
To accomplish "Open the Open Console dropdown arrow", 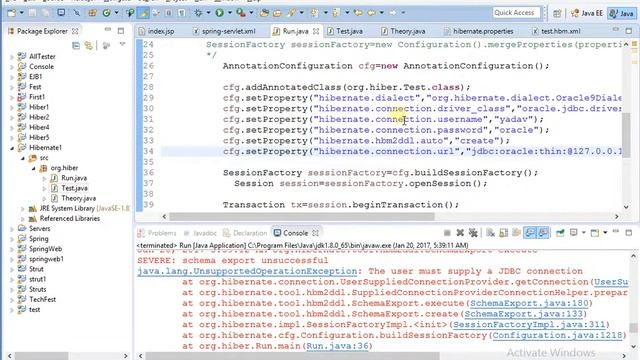I will (605, 233).
